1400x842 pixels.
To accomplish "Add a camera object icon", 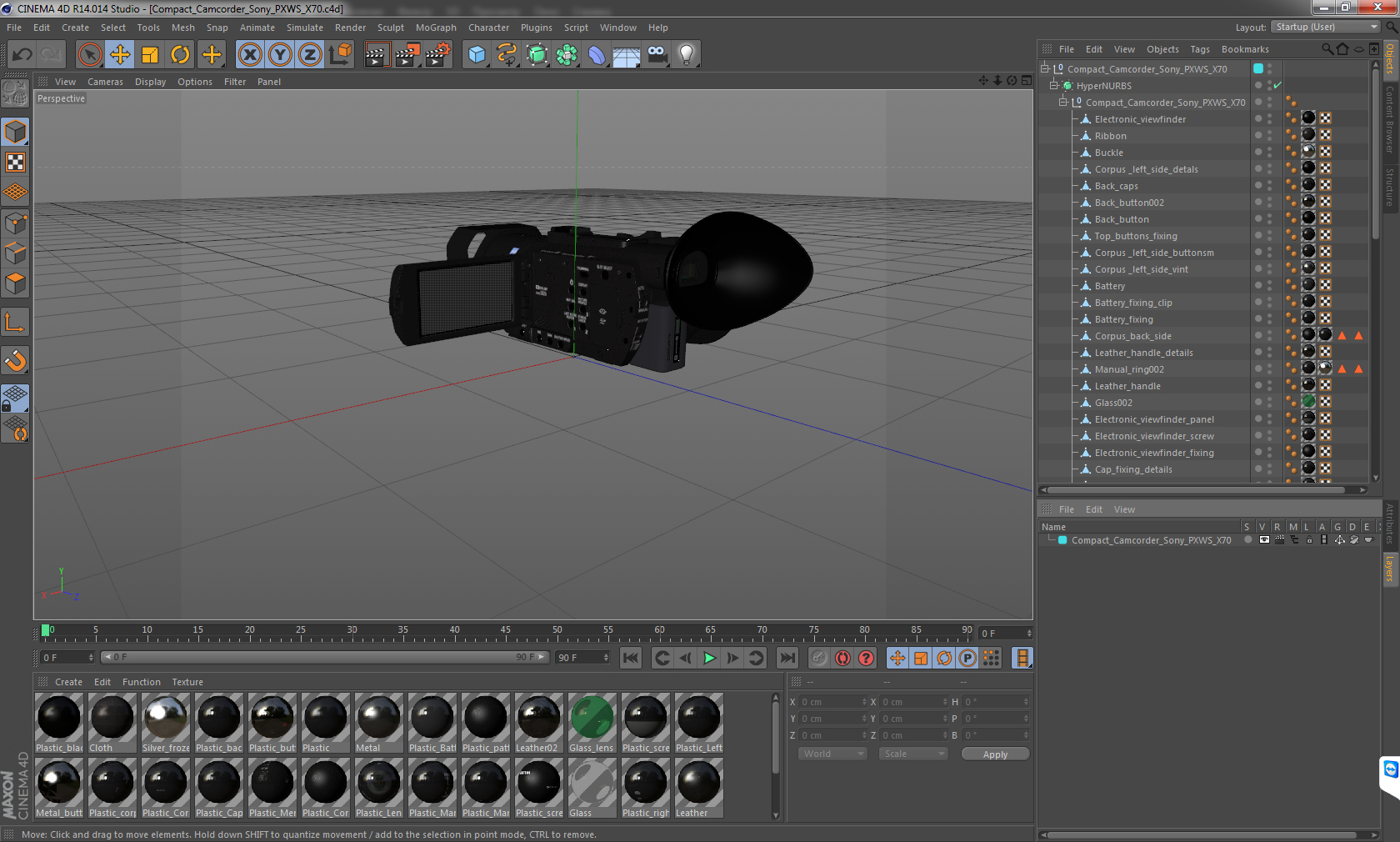I will pos(657,55).
